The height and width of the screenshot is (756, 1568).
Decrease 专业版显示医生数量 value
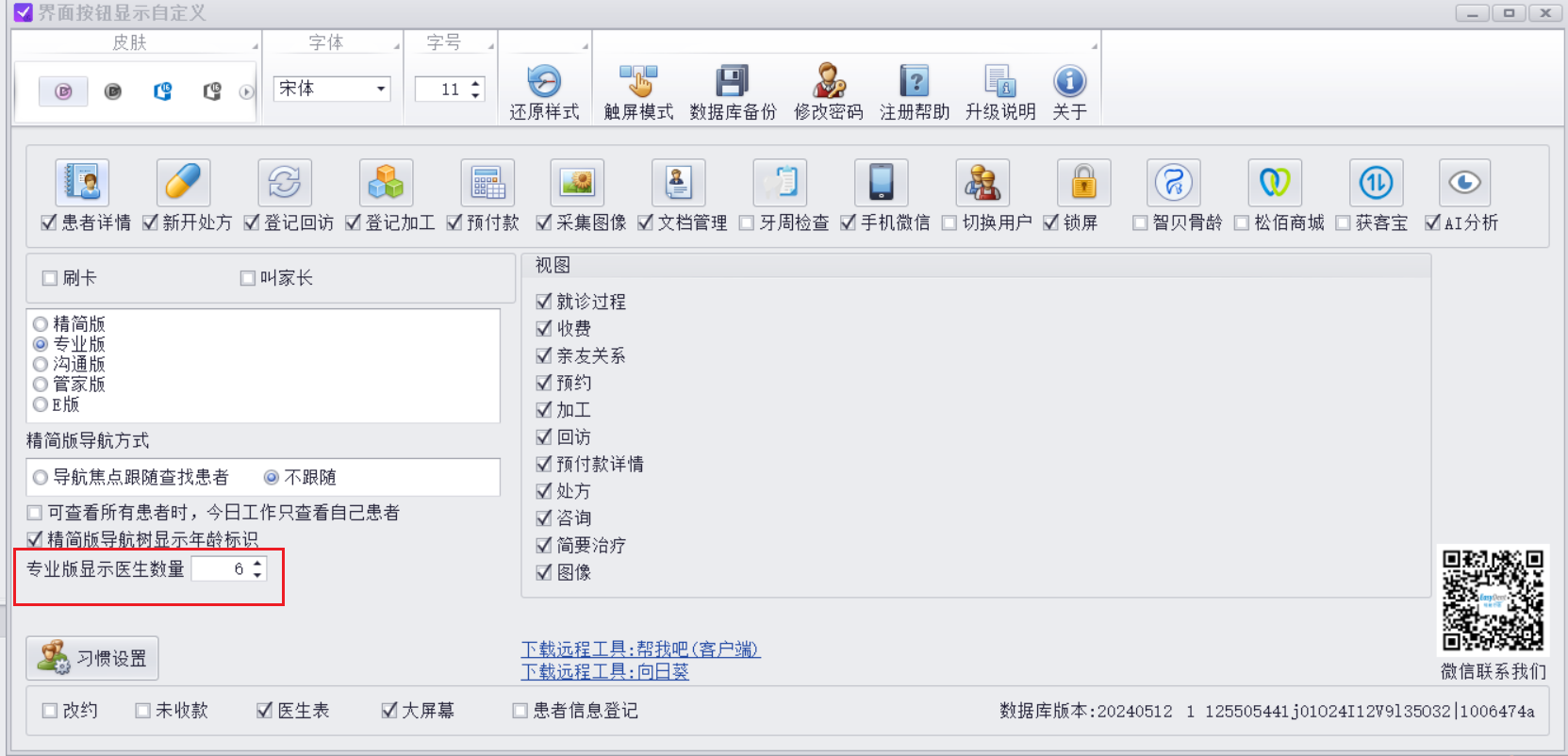click(257, 574)
